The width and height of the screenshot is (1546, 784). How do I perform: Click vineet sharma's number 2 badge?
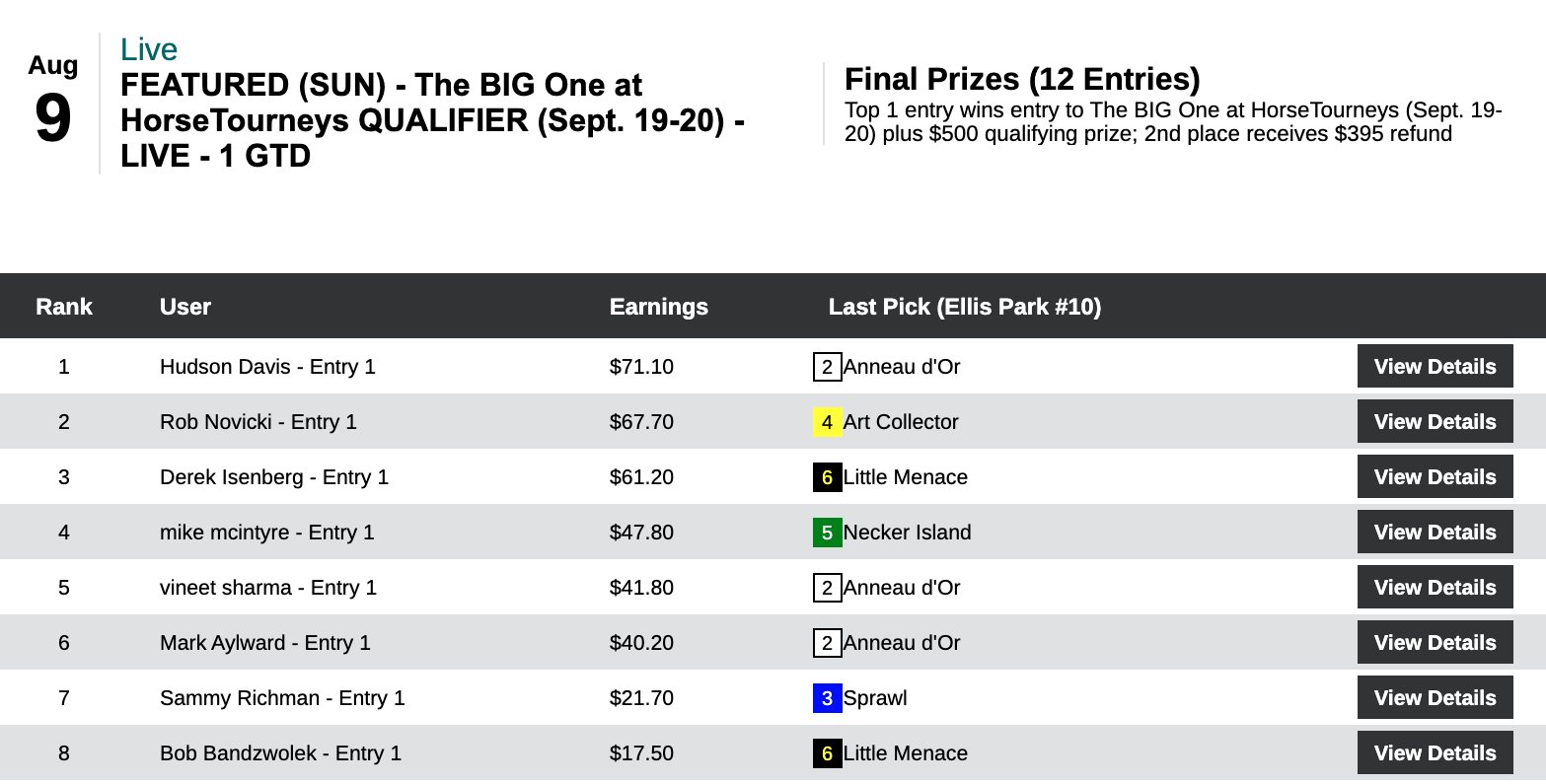(x=827, y=588)
